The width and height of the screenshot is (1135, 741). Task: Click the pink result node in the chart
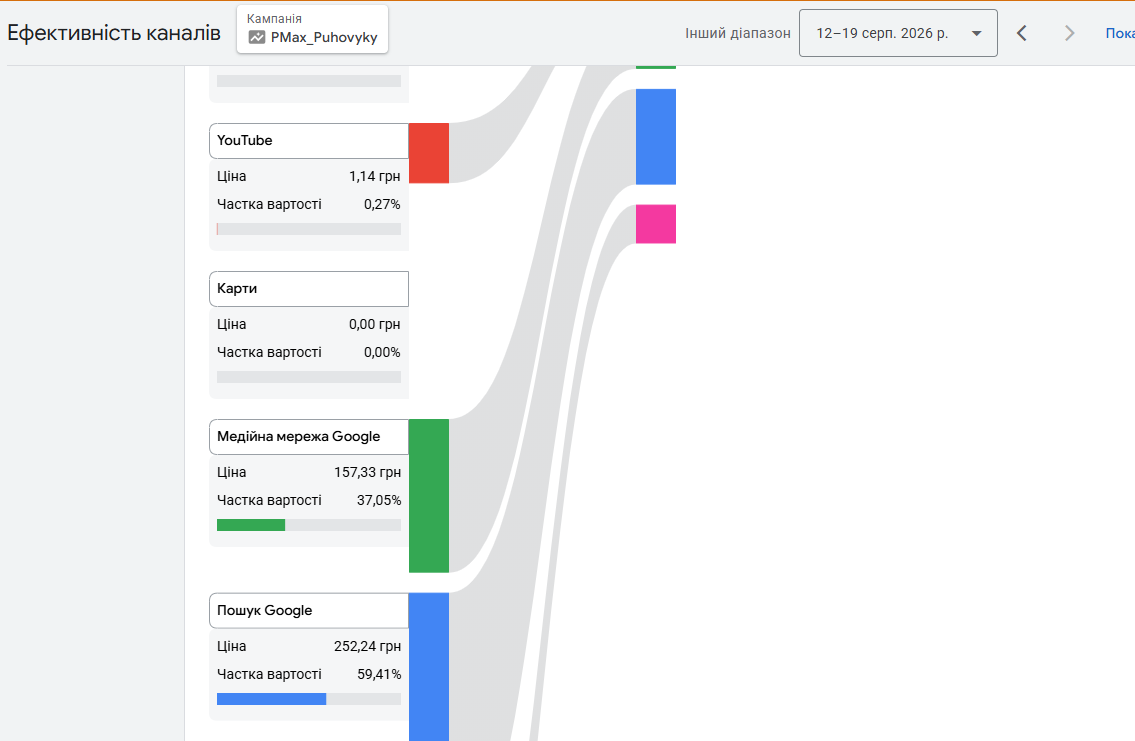click(x=656, y=224)
